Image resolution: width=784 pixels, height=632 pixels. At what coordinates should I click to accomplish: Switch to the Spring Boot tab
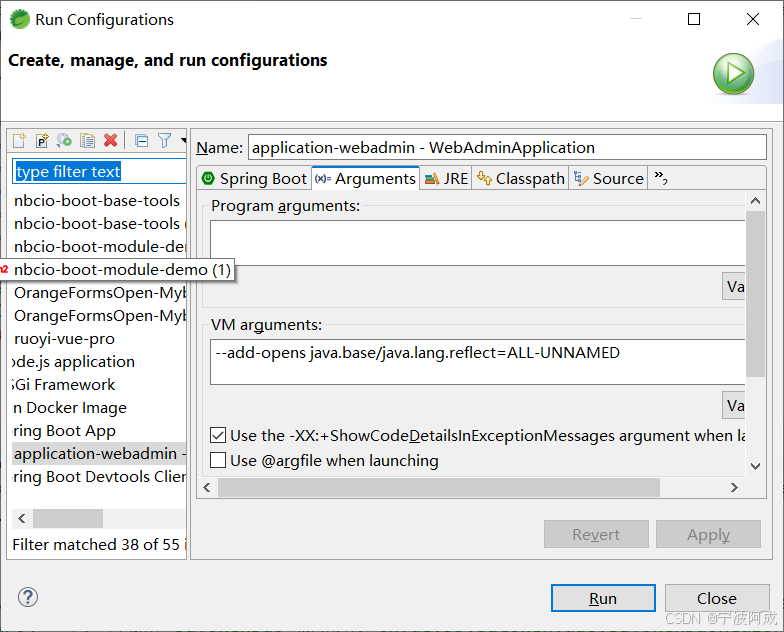point(254,179)
